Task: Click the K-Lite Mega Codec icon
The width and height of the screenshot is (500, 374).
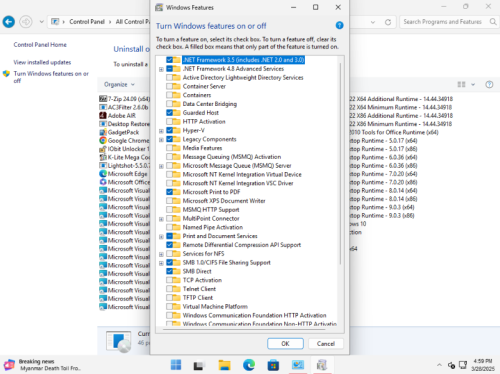Action: point(103,157)
